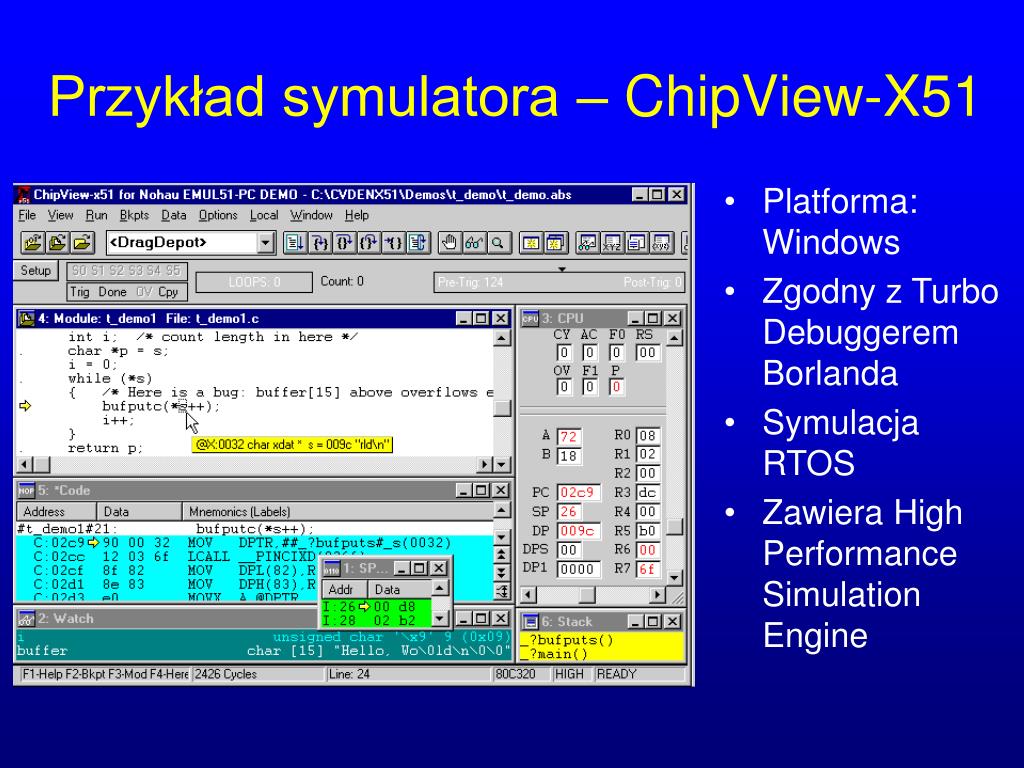Click the (xyz) window toolbar icon
Screen dimensions: 1024x768
pyautogui.click(x=662, y=244)
